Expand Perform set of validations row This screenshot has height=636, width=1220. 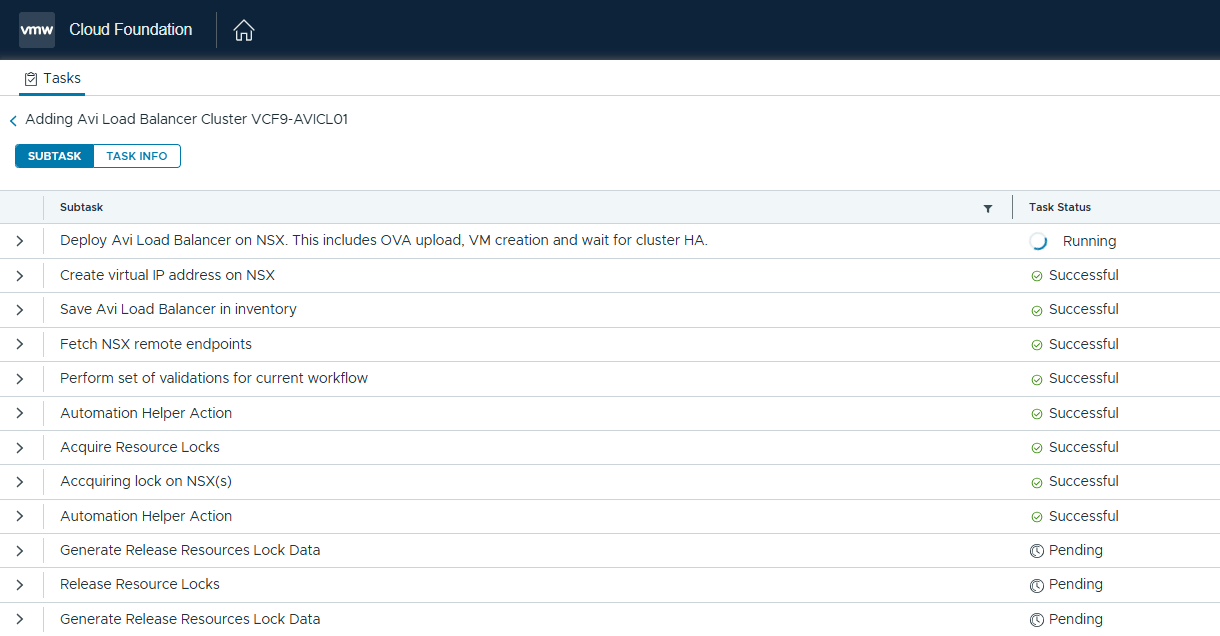pos(20,378)
